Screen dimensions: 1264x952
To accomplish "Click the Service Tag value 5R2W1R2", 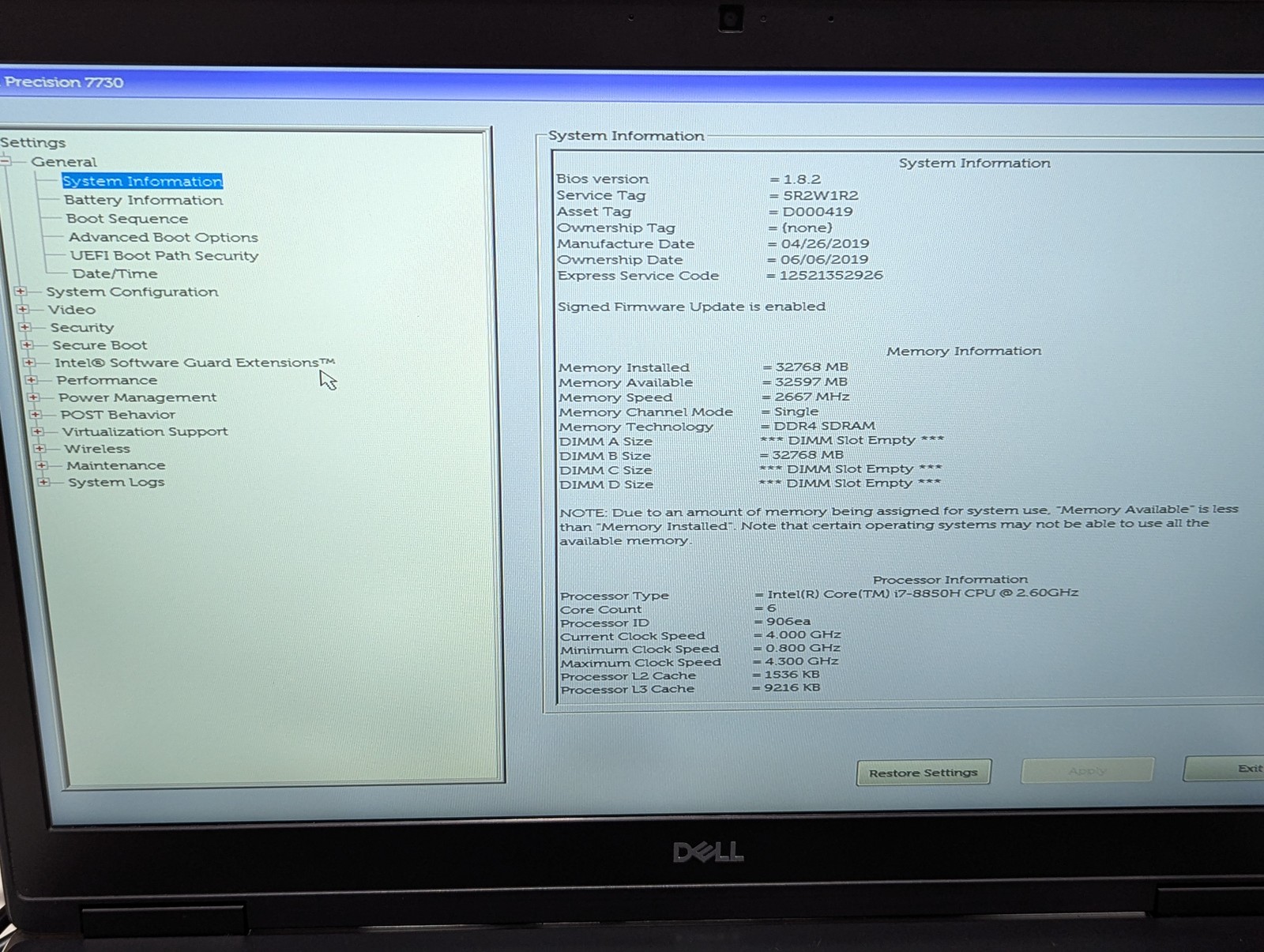I will pos(820,195).
